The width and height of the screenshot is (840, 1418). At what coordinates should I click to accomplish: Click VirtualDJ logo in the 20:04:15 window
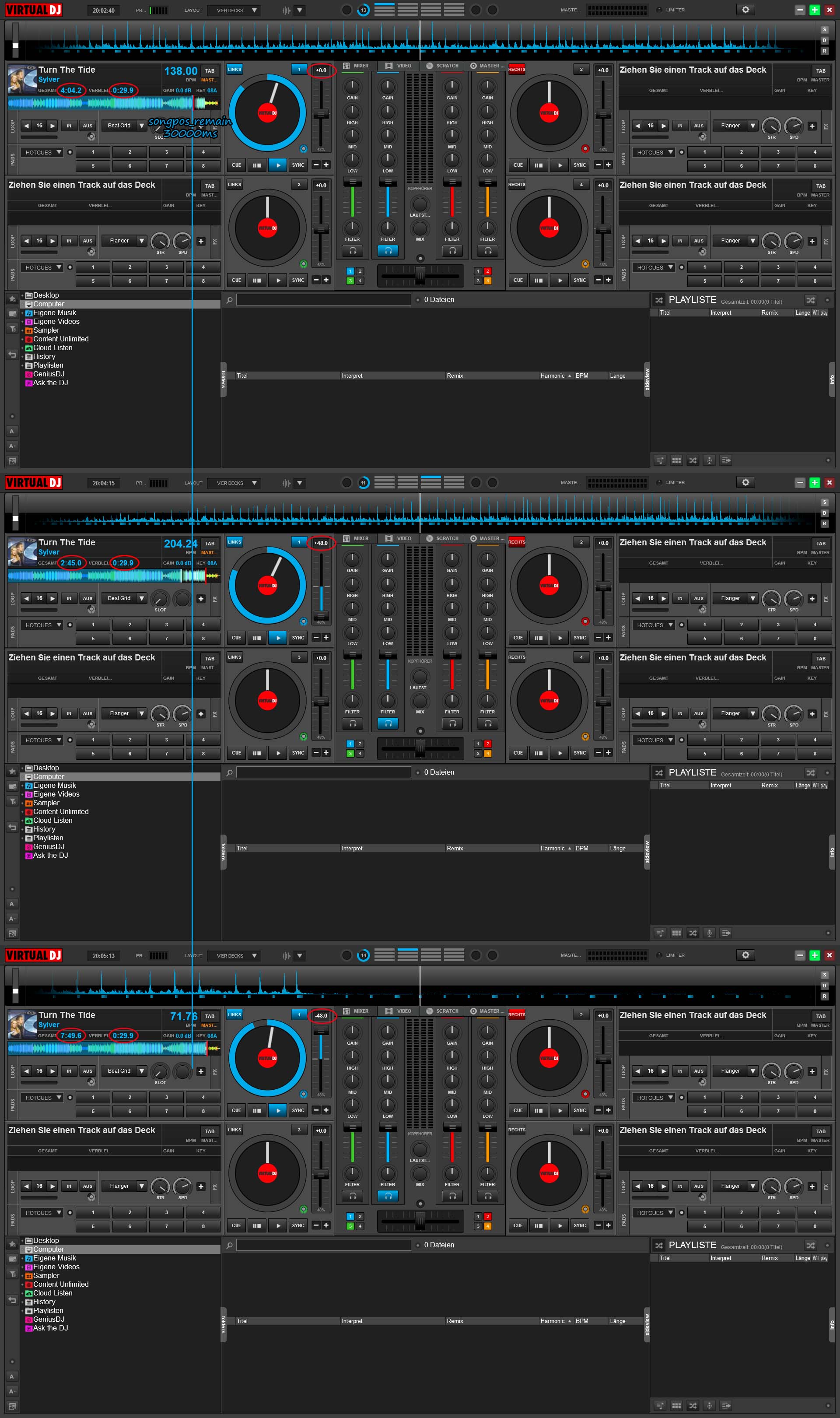pos(34,482)
